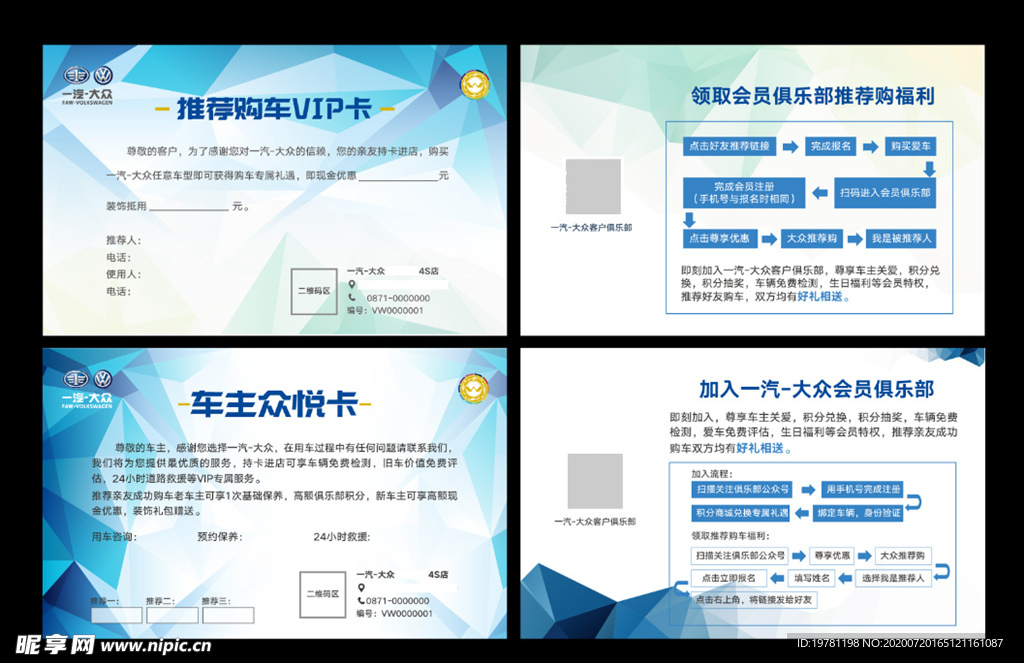1024x663 pixels.
Task: Click 一汽-大众客户俱乐部 caption on top-right card
Action: 591,228
